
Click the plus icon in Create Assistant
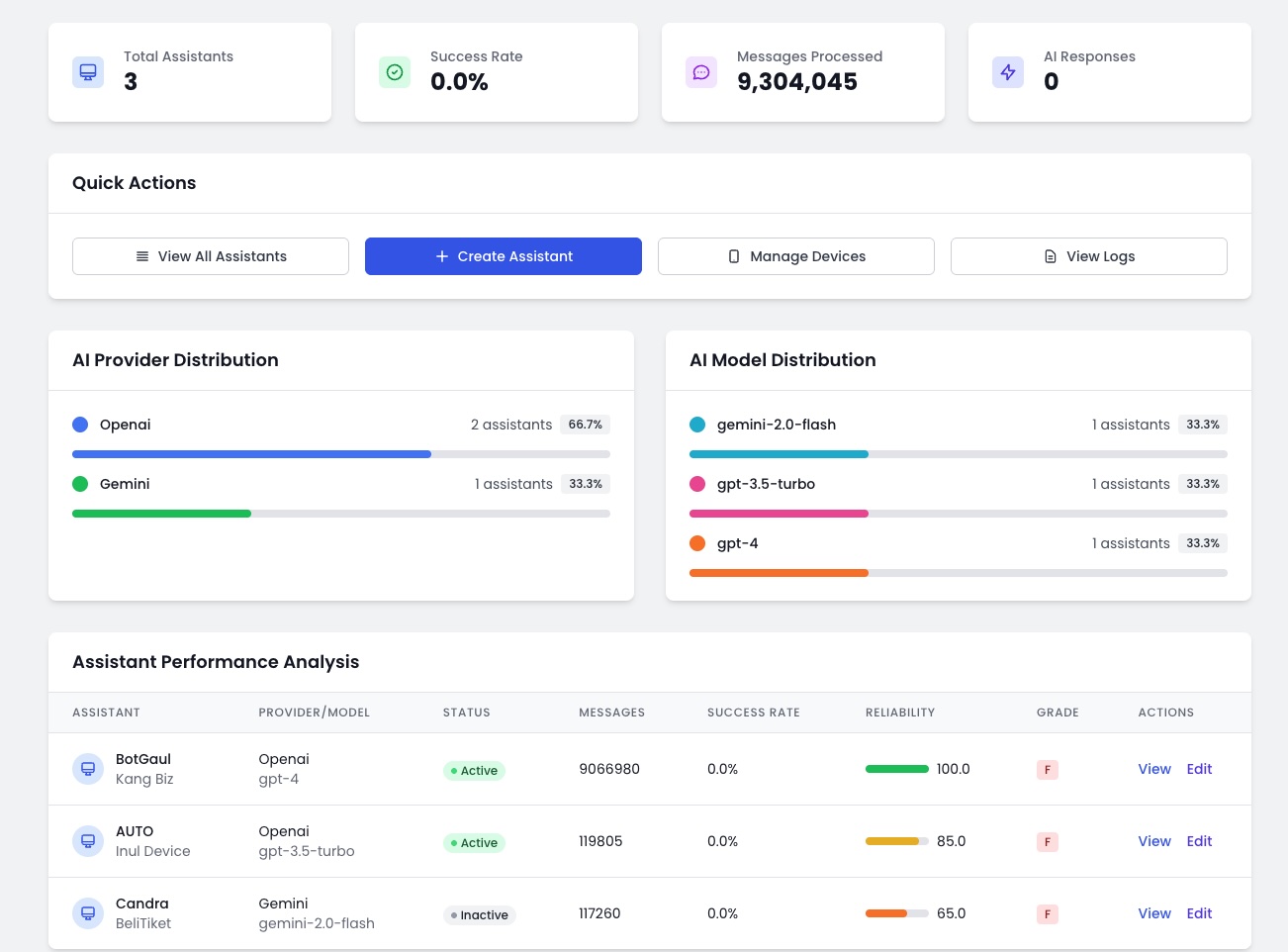coord(442,256)
